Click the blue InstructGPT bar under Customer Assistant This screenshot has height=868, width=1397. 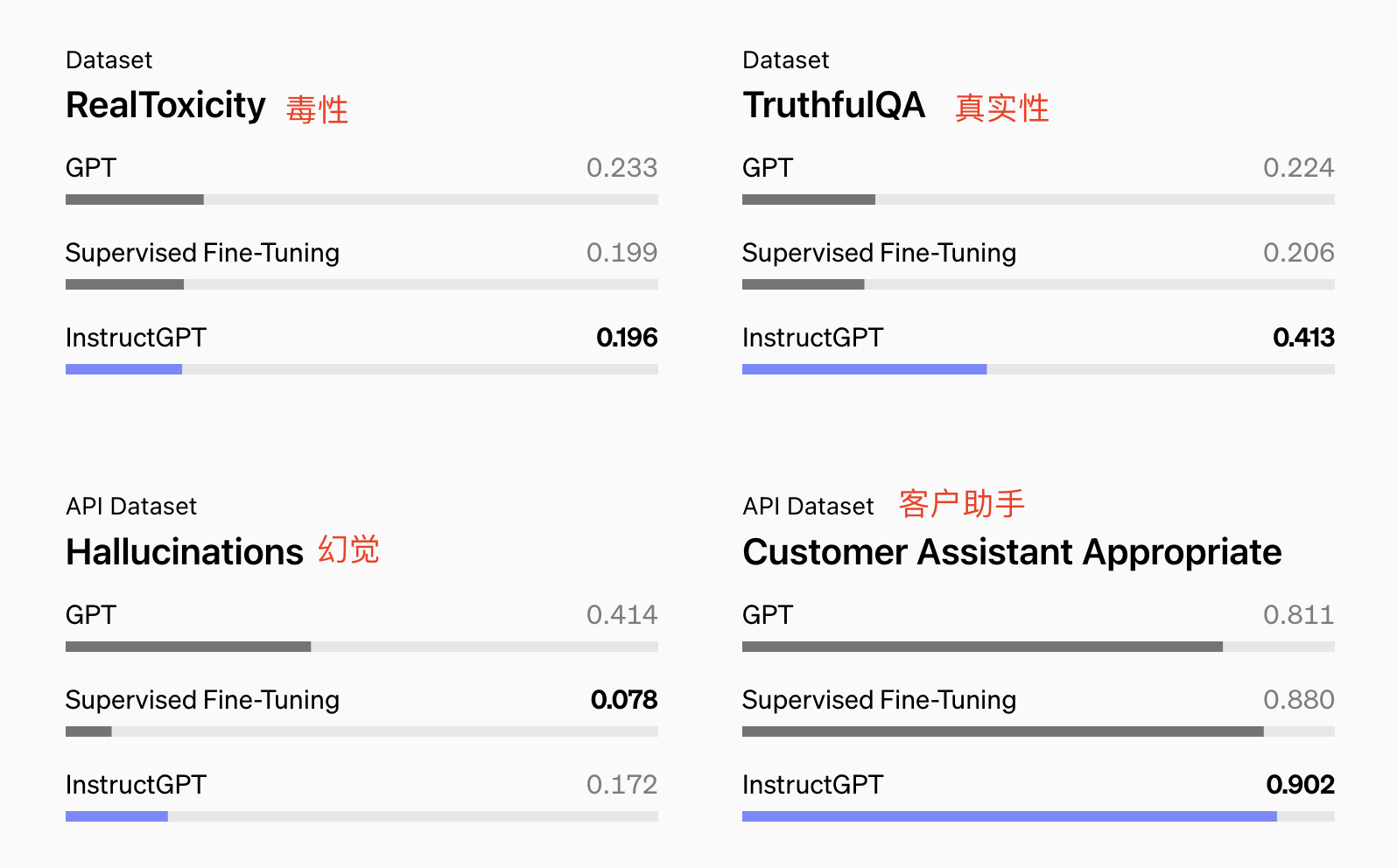click(1008, 816)
